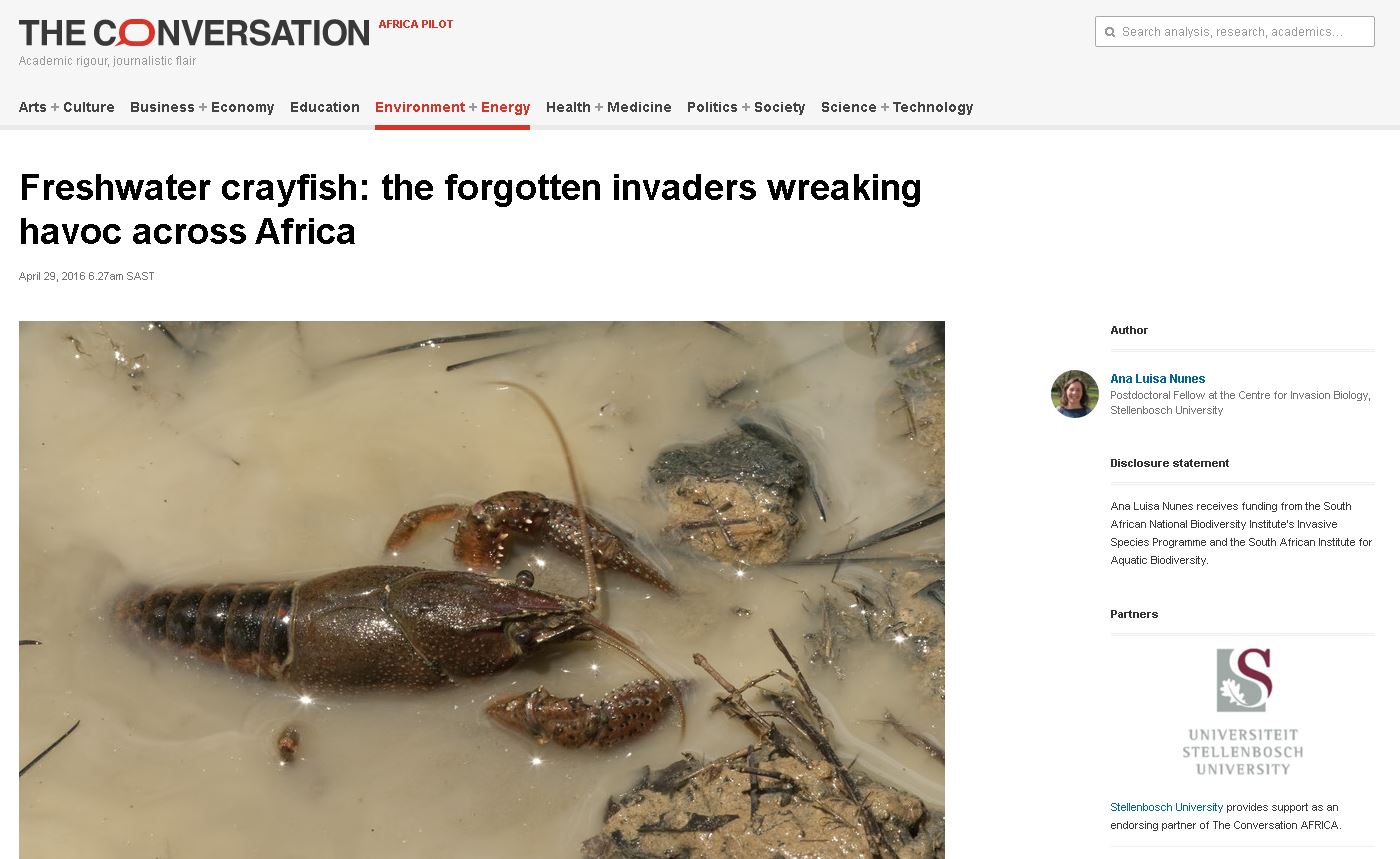The height and width of the screenshot is (859, 1400).
Task: Click Ana Luisa Nunes' author photo
Action: 1075,394
